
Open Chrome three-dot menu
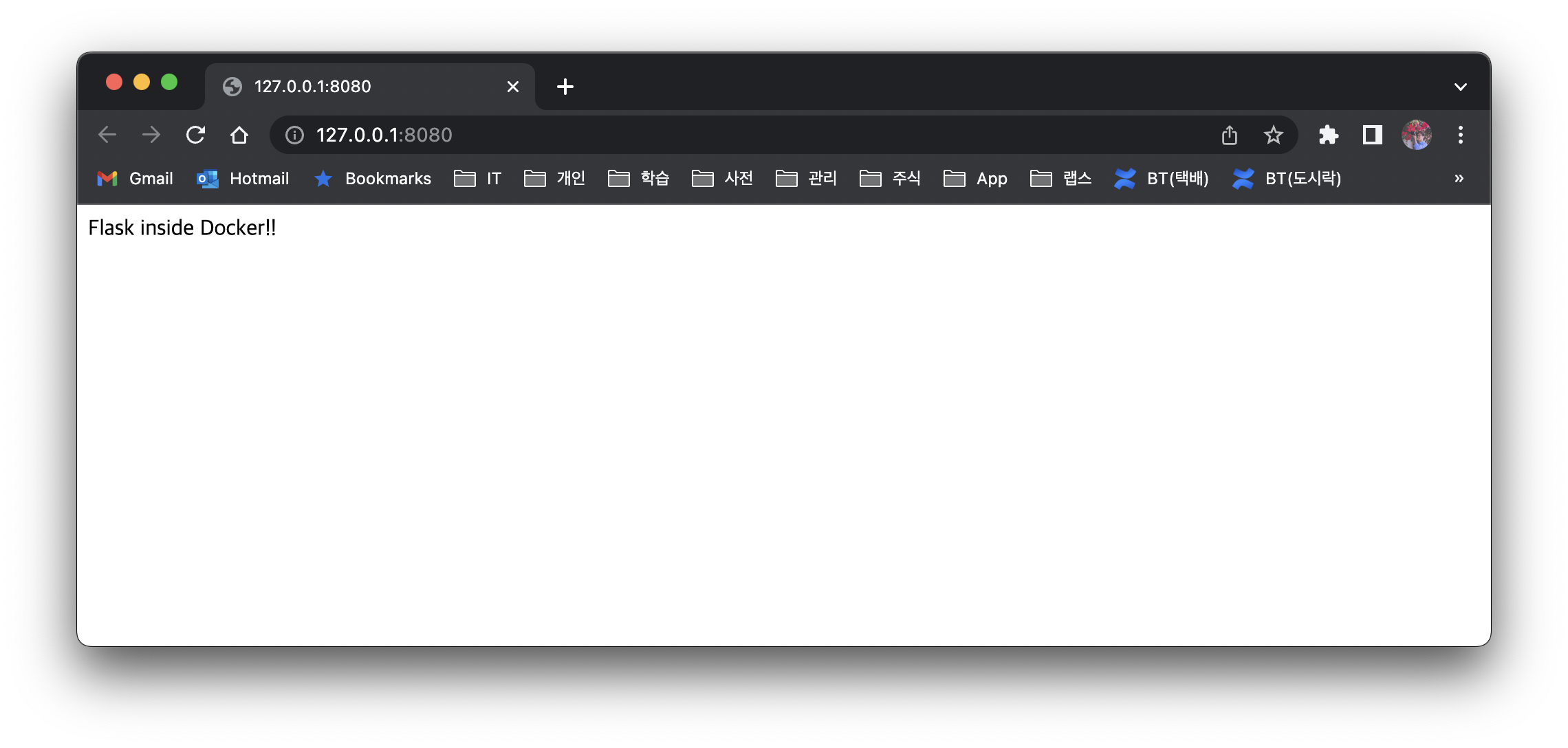pos(1460,135)
